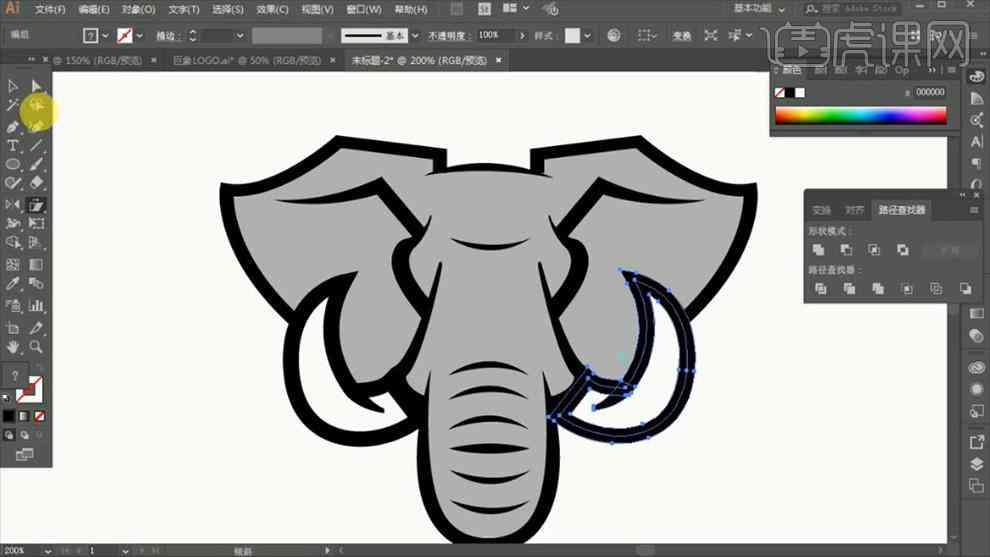
Task: Click Exclude in Pathfinder shape modes
Action: 903,250
